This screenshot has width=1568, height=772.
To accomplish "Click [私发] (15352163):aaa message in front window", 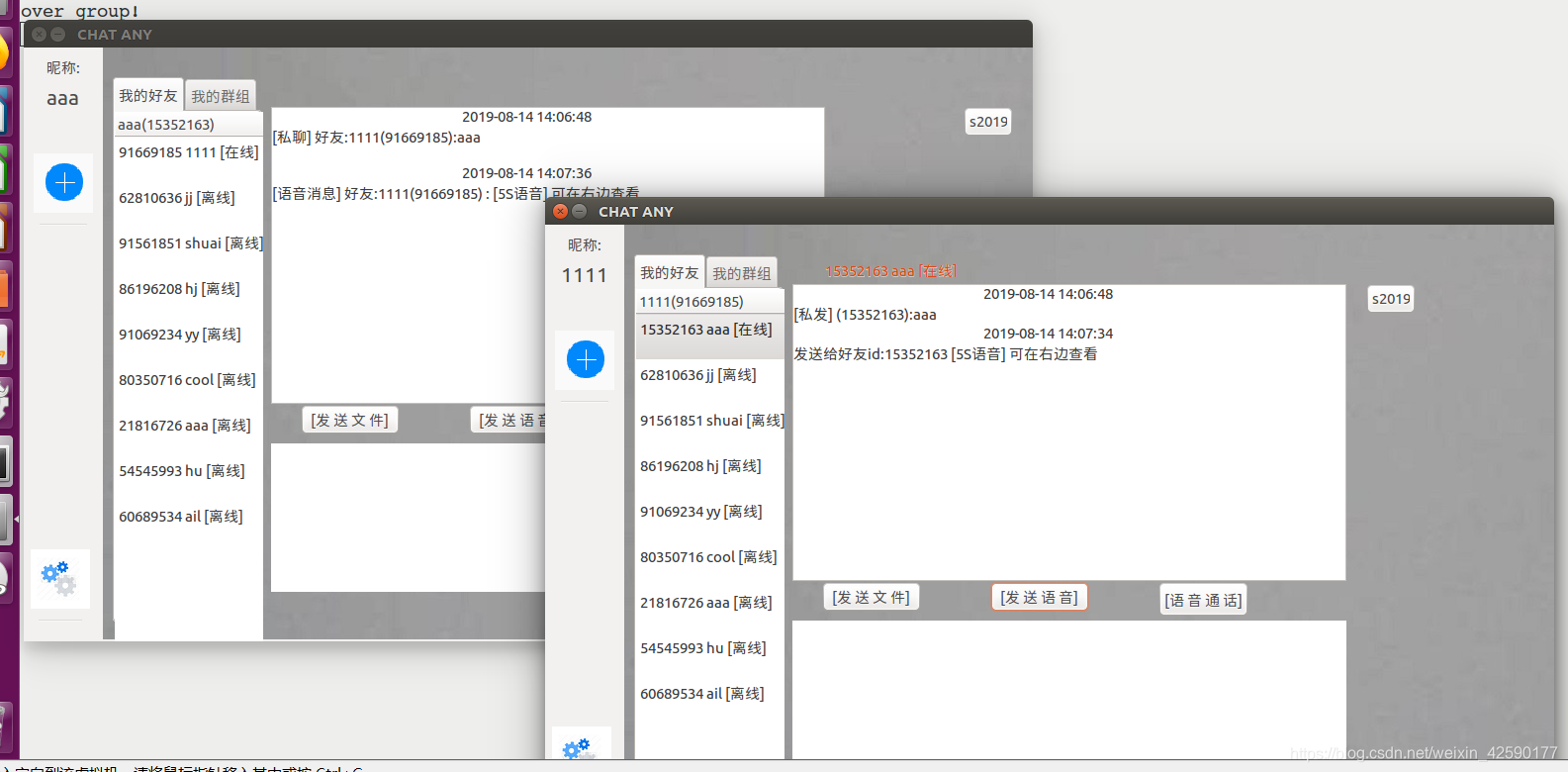I will click(x=866, y=315).
